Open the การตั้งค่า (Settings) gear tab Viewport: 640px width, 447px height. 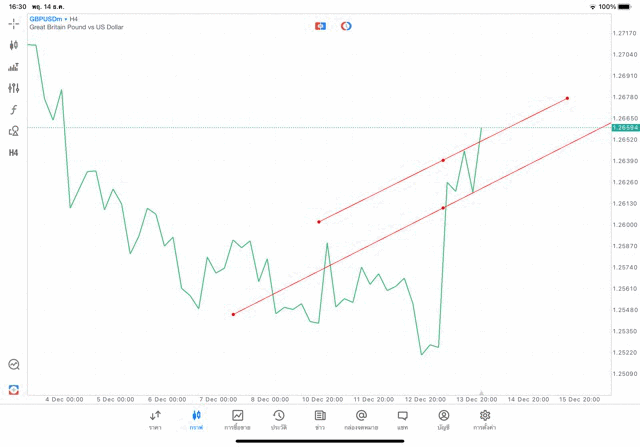[485, 420]
